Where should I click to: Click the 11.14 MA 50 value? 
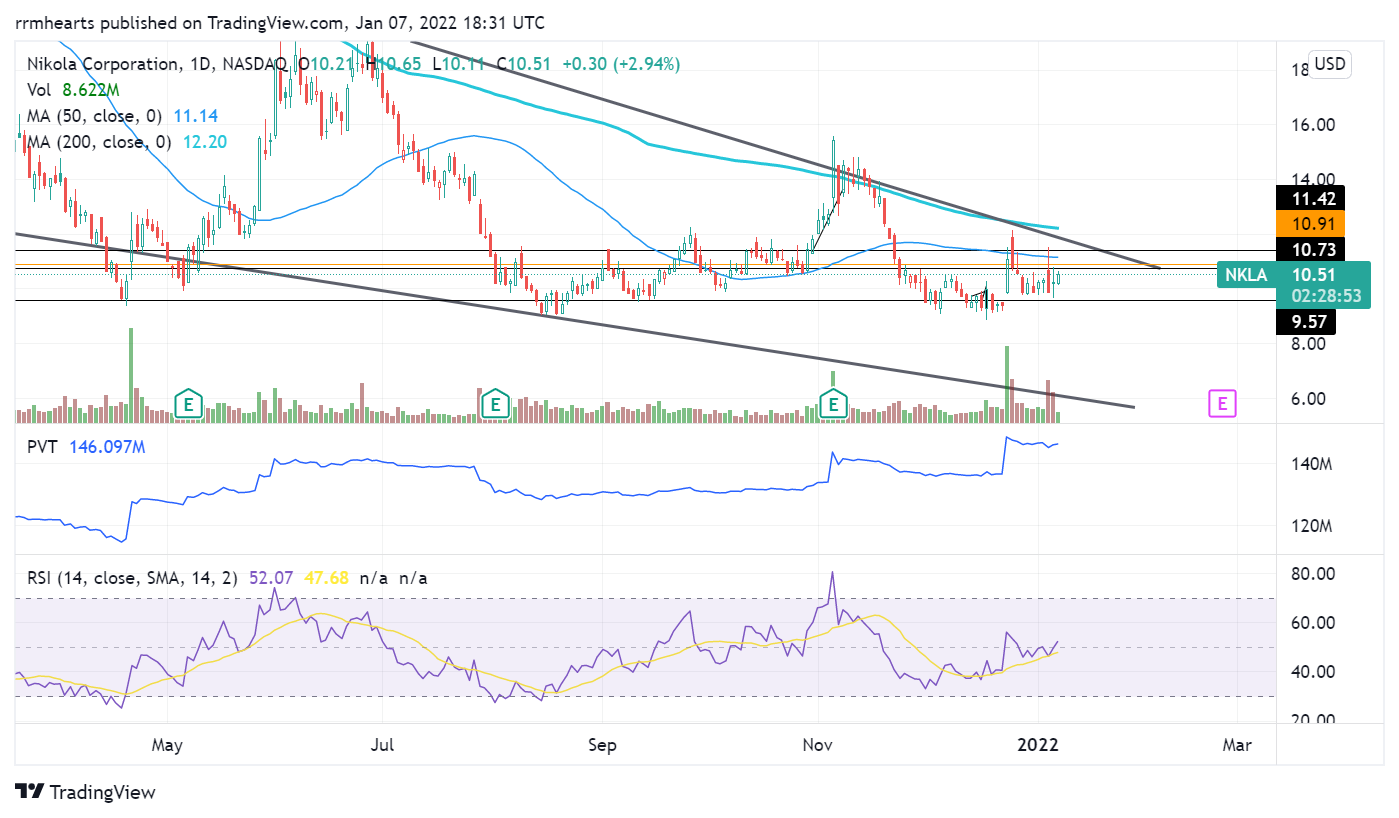tap(195, 116)
